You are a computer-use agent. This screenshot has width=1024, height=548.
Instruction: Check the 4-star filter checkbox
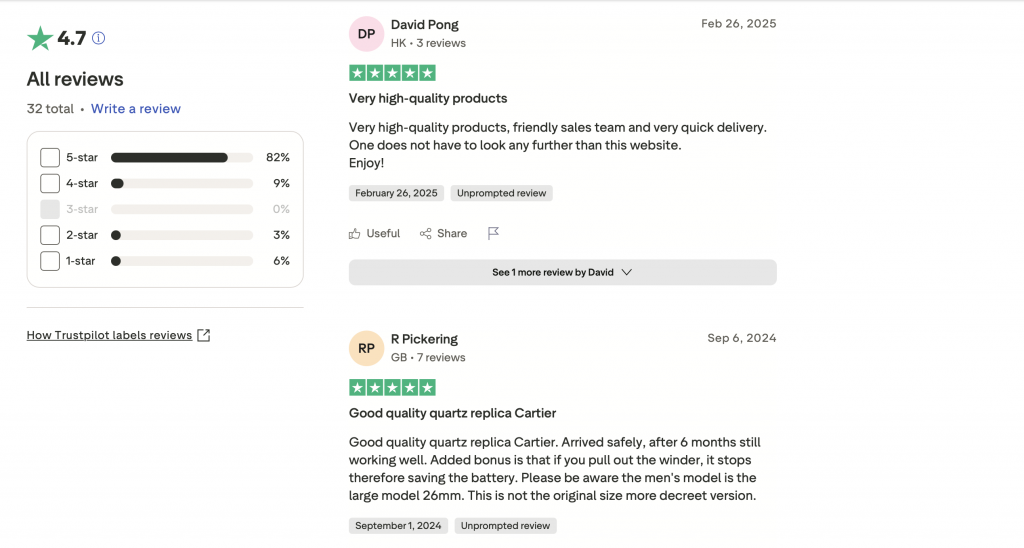[50, 183]
